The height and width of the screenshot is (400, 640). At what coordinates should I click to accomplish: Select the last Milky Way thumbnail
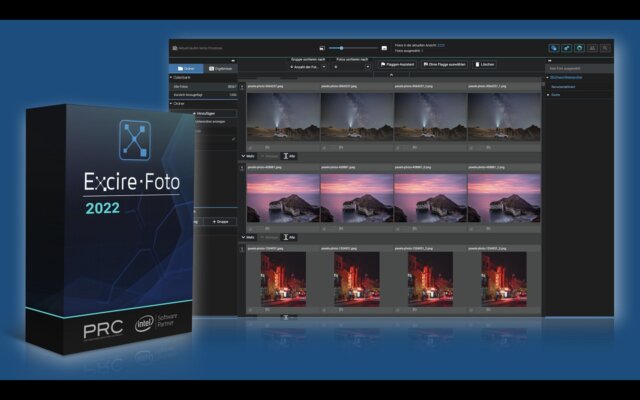click(x=504, y=117)
